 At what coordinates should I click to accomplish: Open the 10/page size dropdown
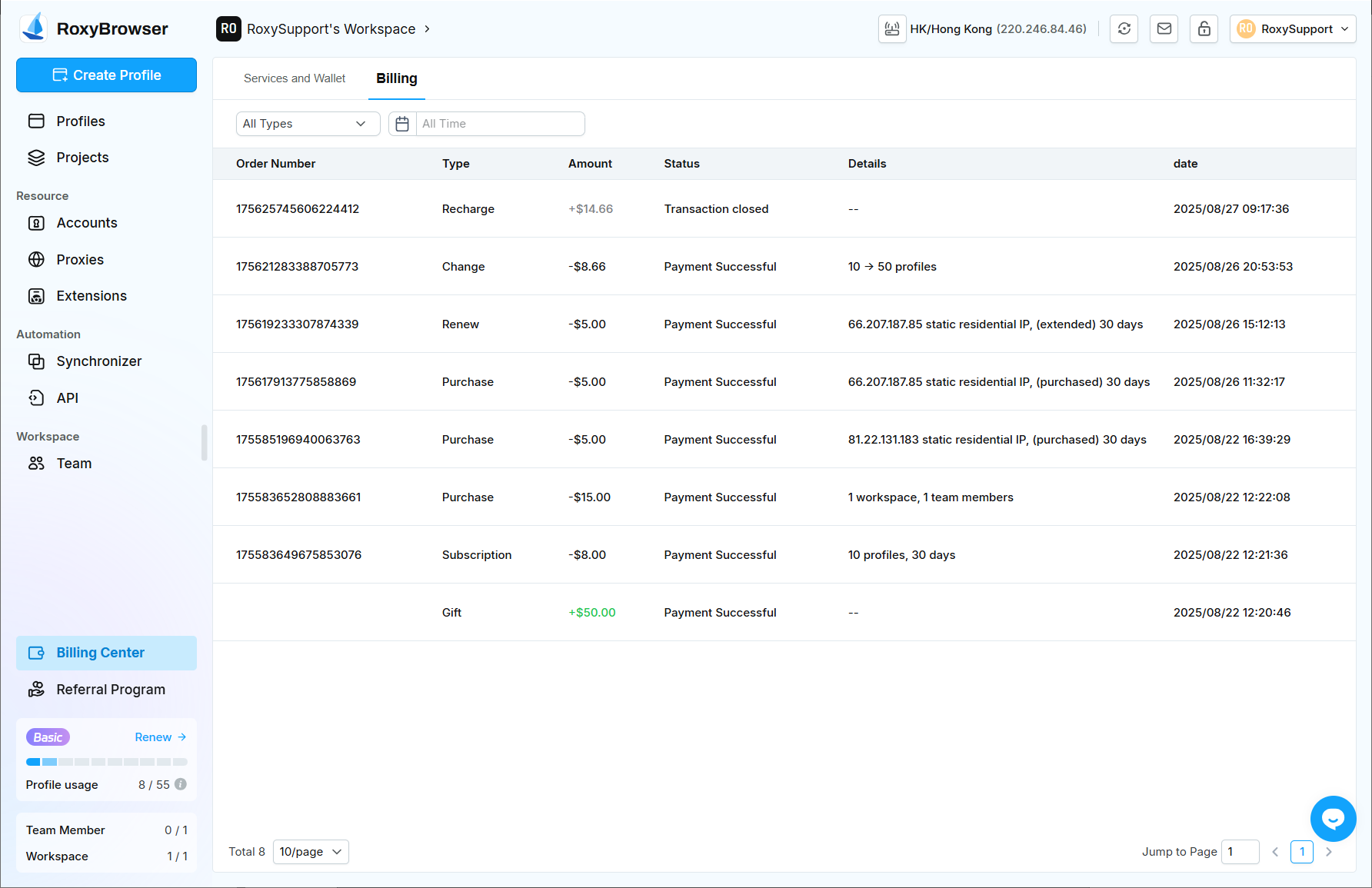click(x=311, y=852)
